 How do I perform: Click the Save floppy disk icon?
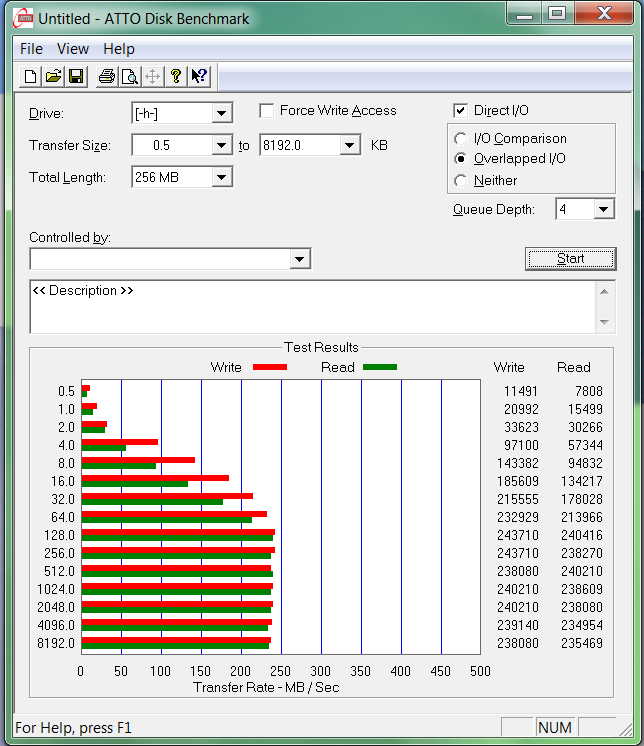(76, 76)
